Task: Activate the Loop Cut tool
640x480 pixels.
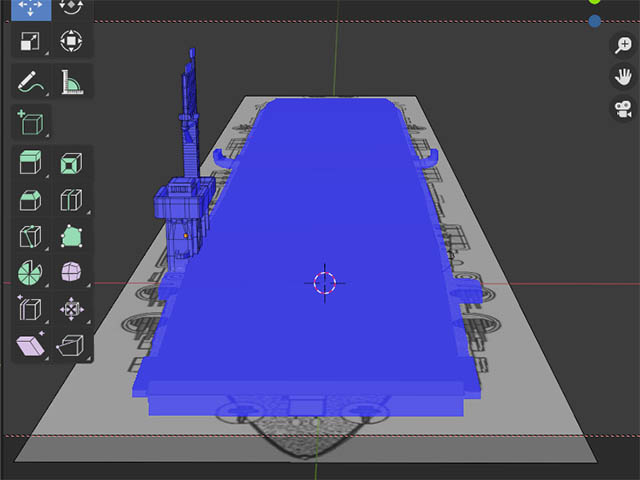Action: (71, 200)
